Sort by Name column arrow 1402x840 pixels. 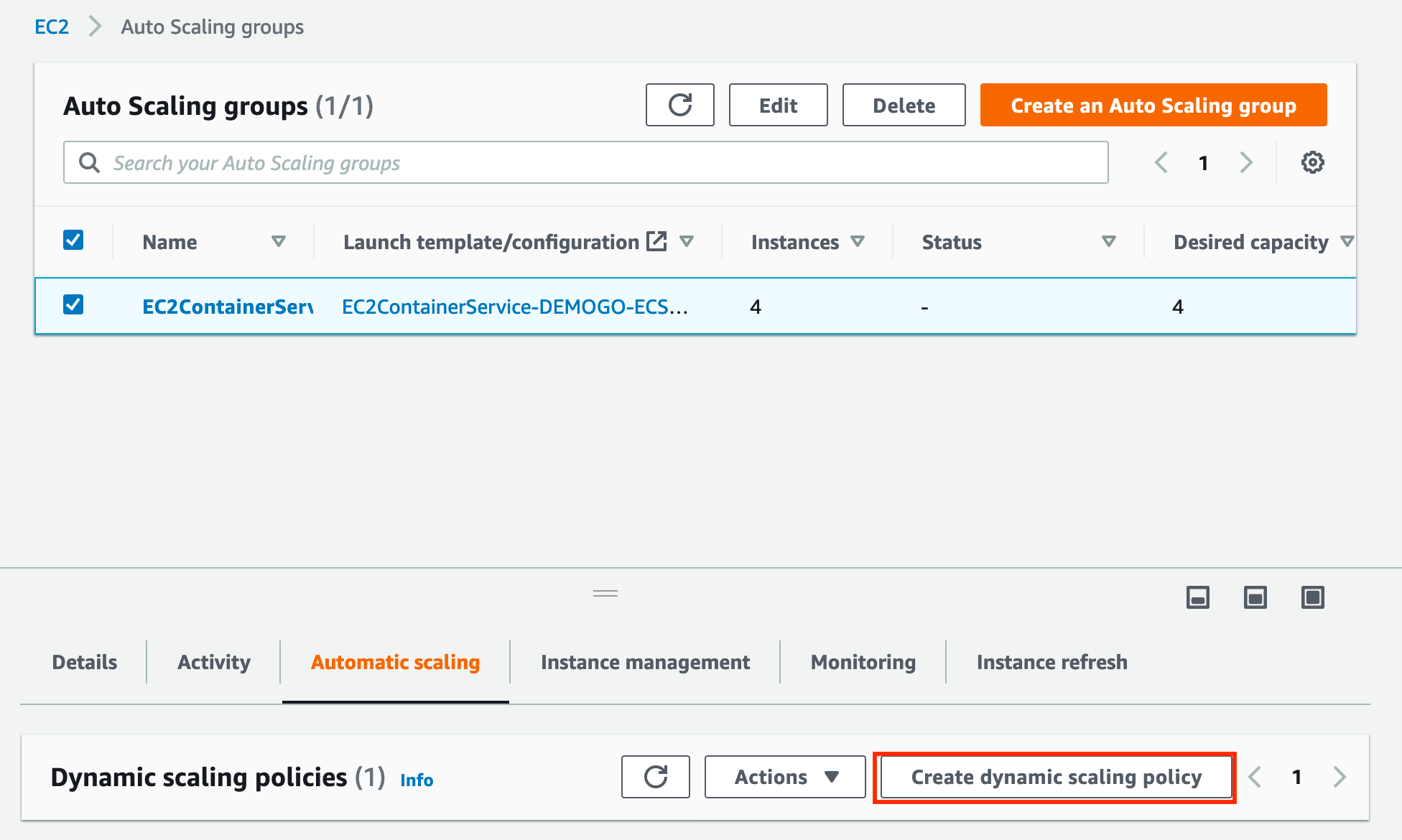pyautogui.click(x=279, y=241)
